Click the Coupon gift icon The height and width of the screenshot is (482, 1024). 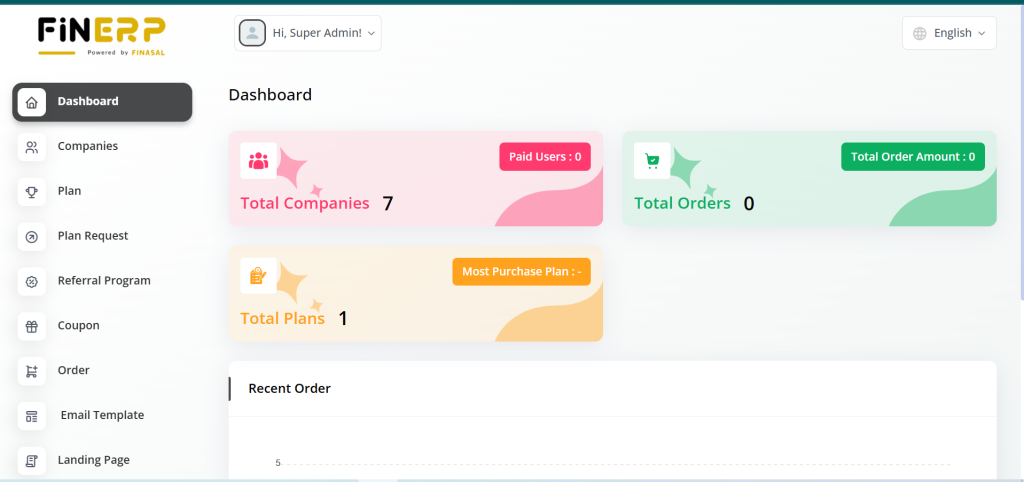point(32,326)
